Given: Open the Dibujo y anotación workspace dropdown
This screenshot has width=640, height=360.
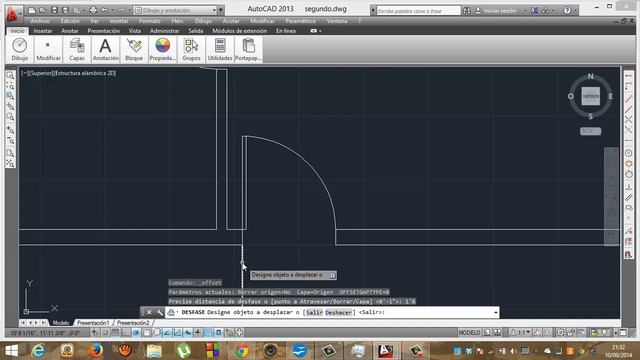Looking at the screenshot, I should pyautogui.click(x=176, y=10).
